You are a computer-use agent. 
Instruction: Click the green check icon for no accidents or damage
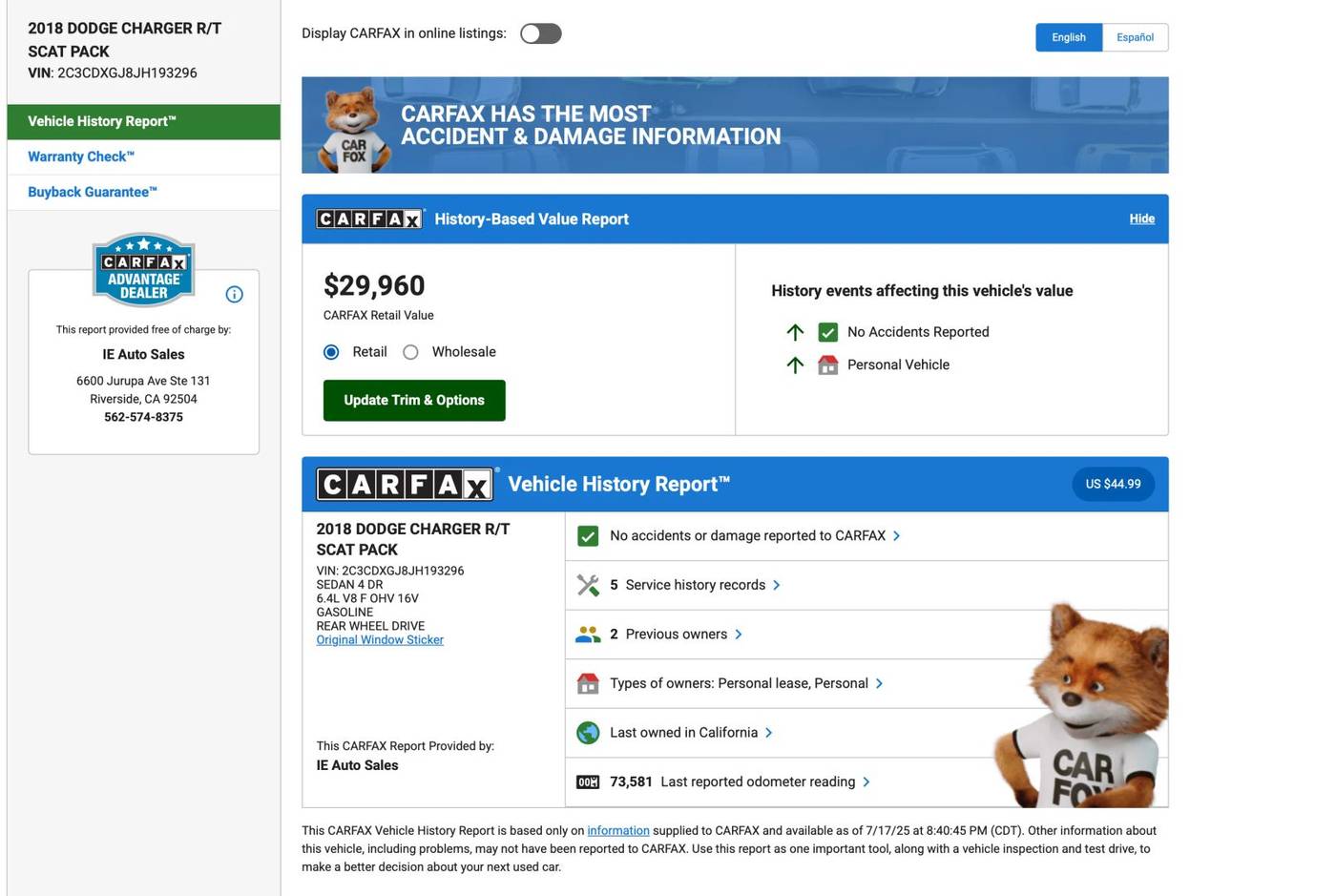coord(588,536)
